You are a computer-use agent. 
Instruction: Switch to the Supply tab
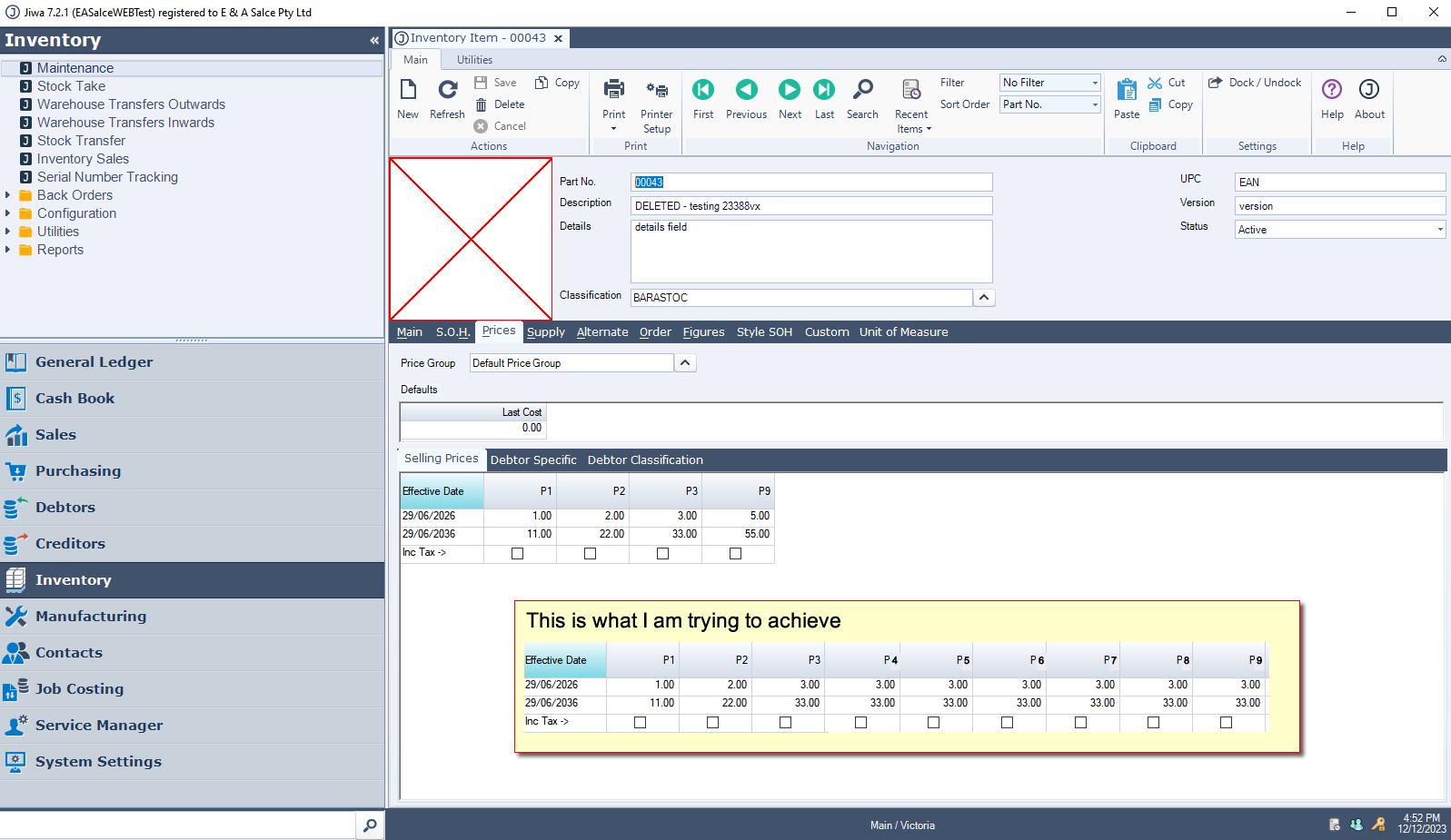(545, 332)
